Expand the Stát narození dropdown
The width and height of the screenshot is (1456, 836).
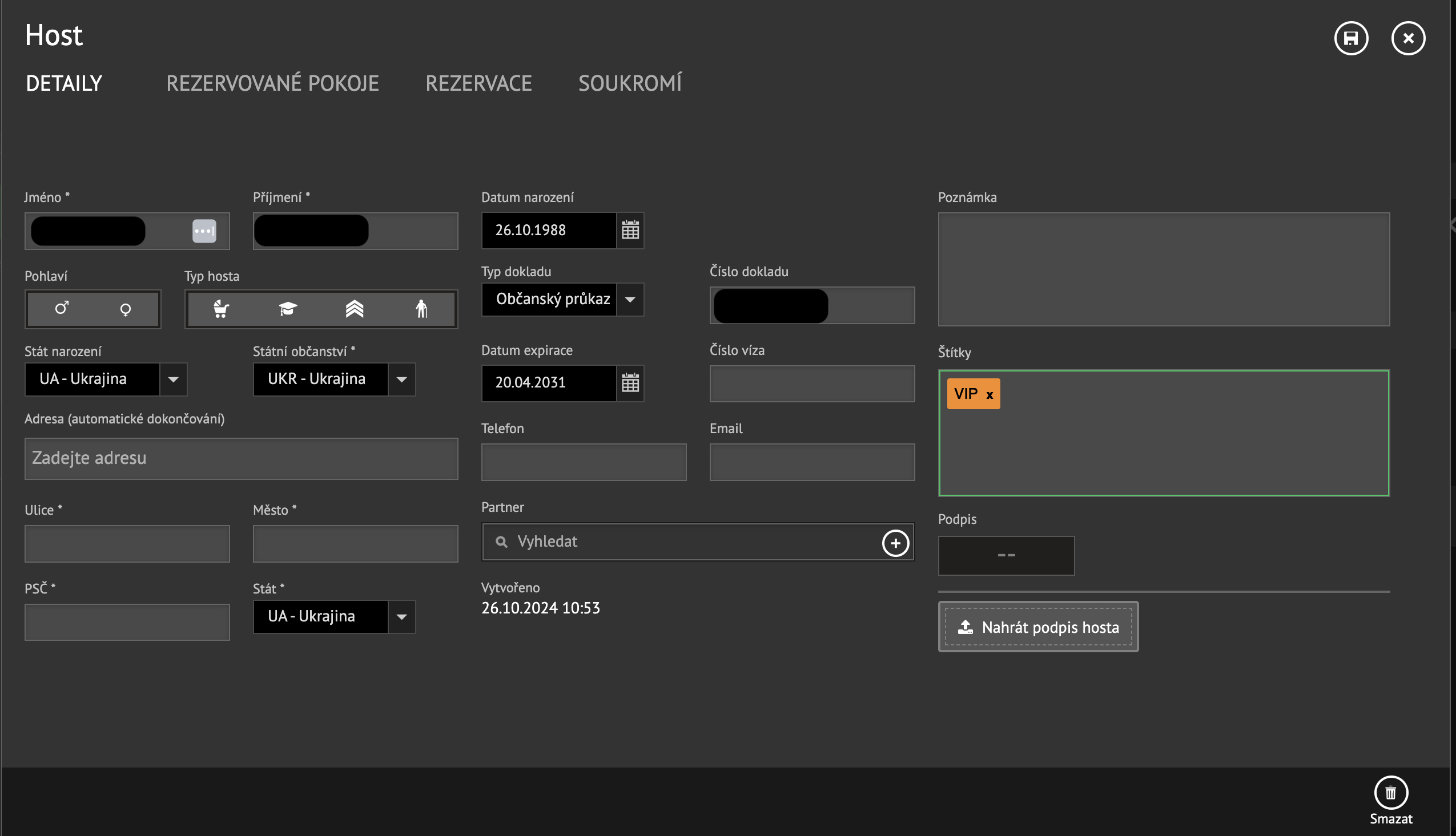pos(173,379)
